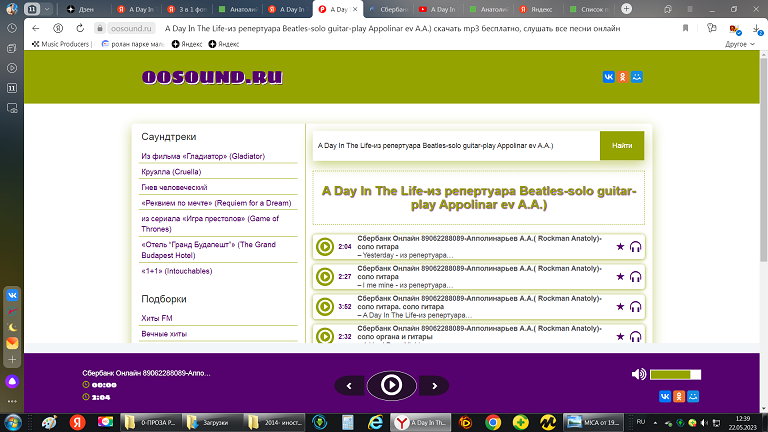Open the Windows Start menu
Viewport: 768px width, 432px height.
tap(12, 422)
